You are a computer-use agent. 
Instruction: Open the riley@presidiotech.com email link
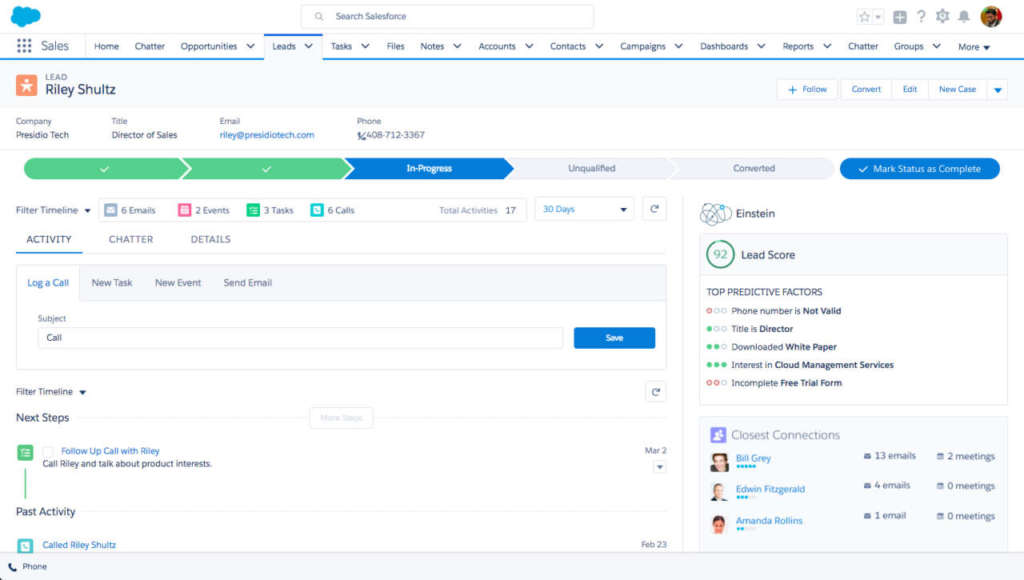(267, 135)
